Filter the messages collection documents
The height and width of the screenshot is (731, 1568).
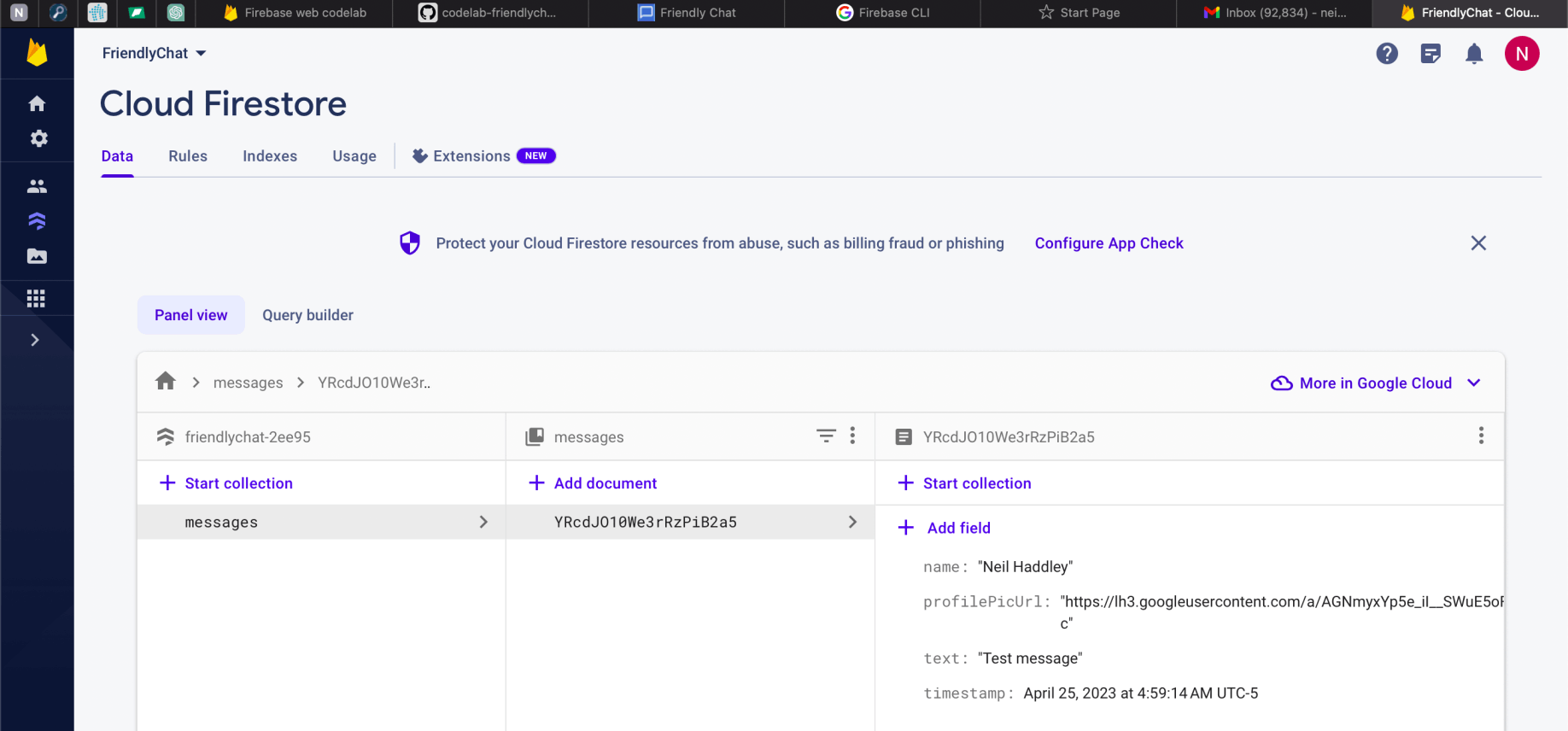click(x=826, y=436)
